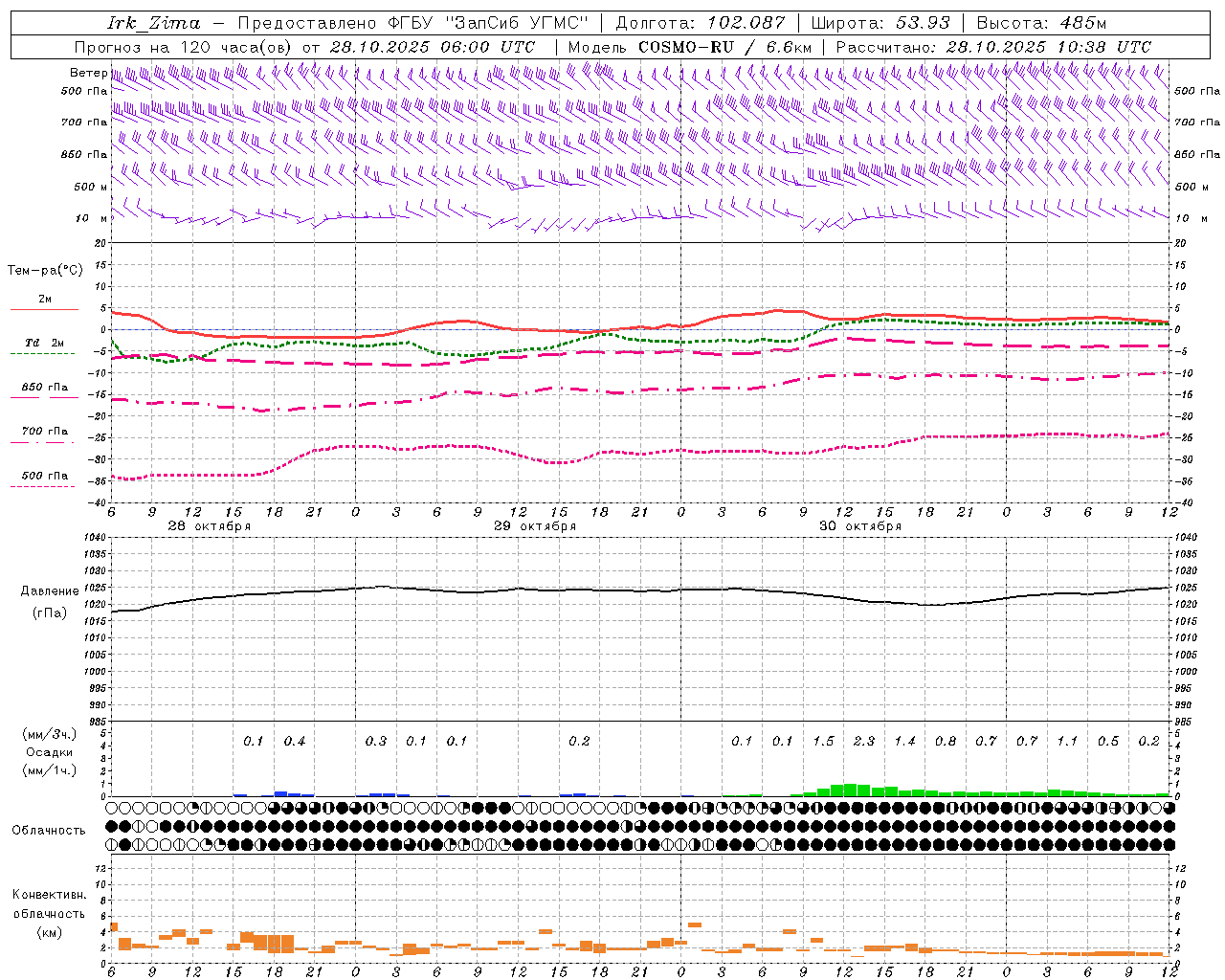
Task: Click the forecast start time 28.10.2025 06:00 UTC
Action: [x=433, y=47]
